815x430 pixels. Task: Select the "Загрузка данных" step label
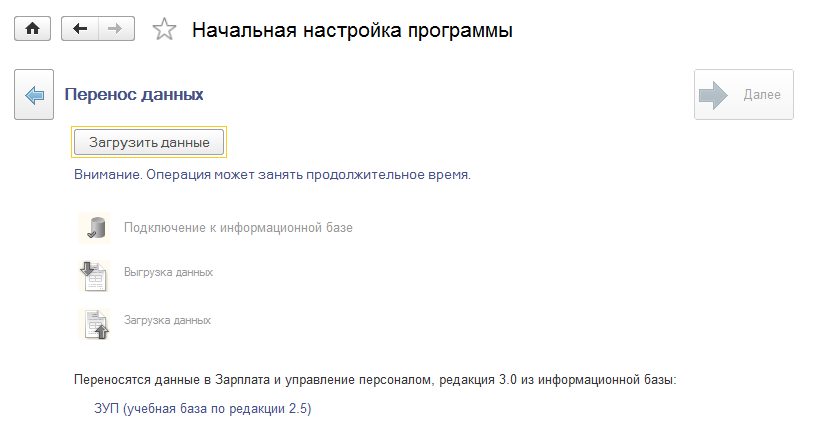click(x=167, y=321)
